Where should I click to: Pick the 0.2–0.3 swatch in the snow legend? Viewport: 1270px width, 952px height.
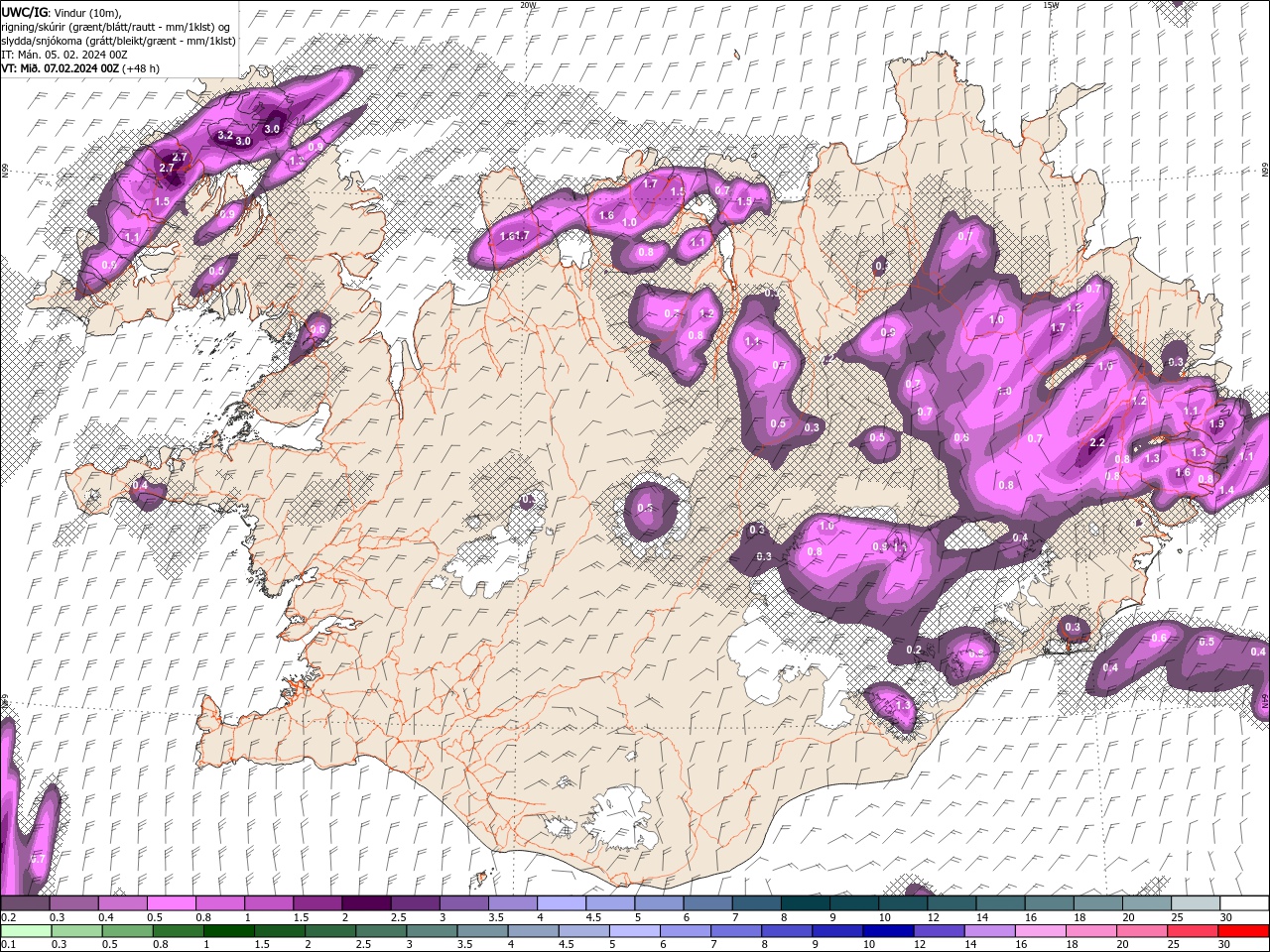[x=25, y=902]
